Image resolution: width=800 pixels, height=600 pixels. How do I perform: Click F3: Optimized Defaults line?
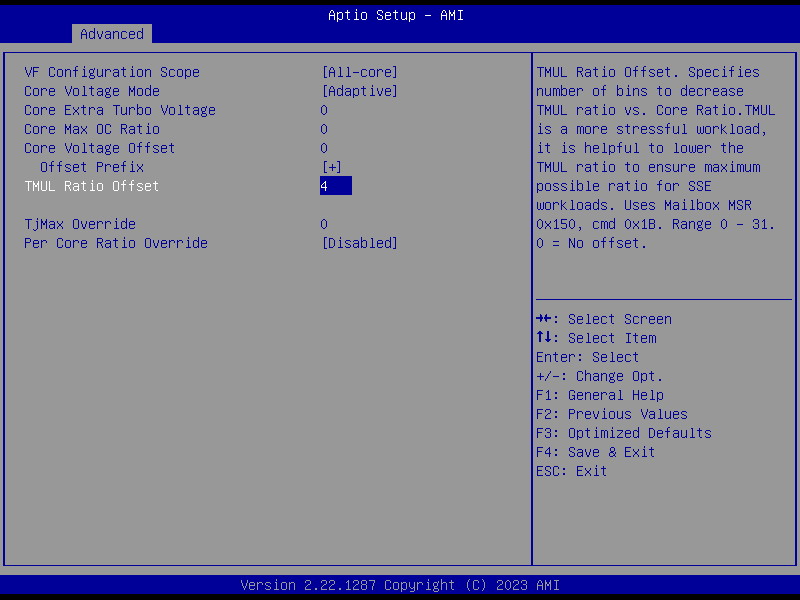(x=623, y=433)
